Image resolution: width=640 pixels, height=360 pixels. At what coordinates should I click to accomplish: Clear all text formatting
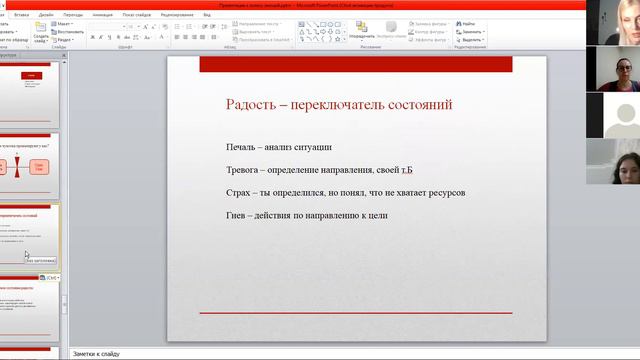tap(164, 27)
